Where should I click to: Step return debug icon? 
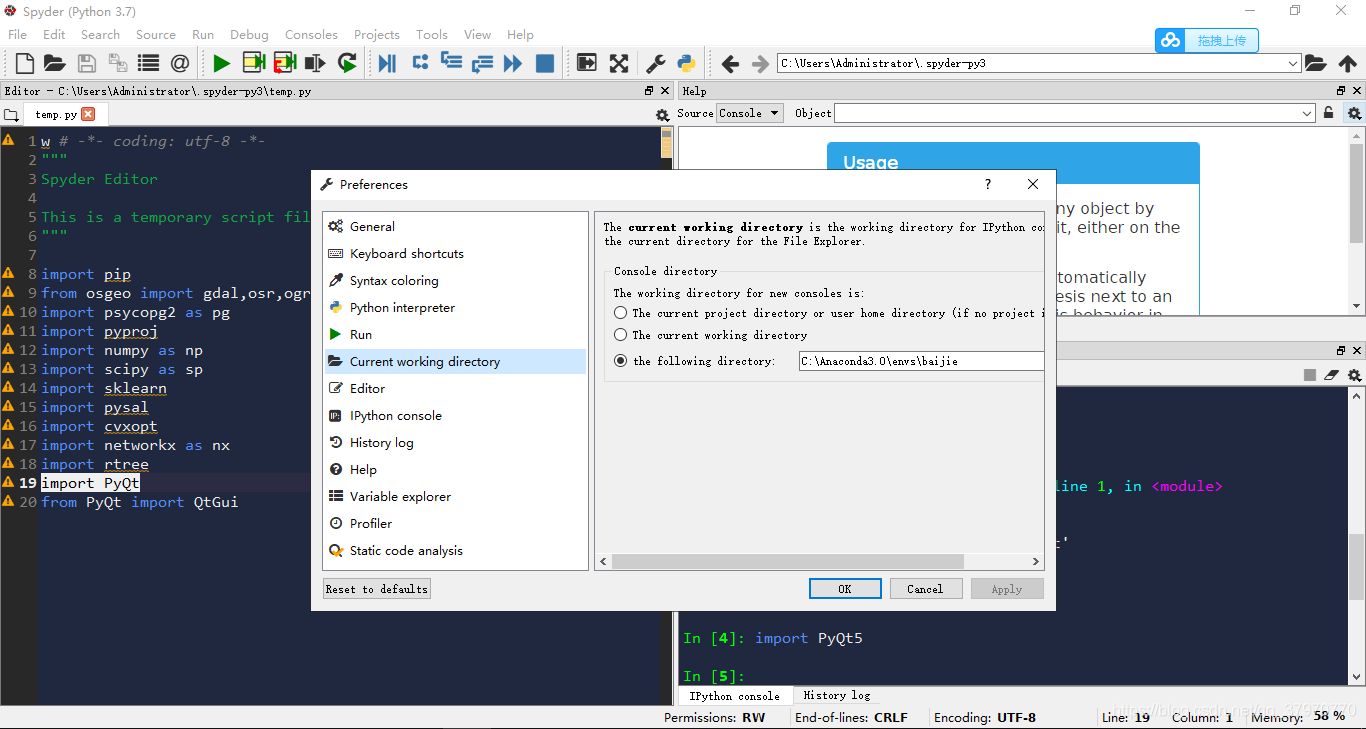pyautogui.click(x=482, y=63)
